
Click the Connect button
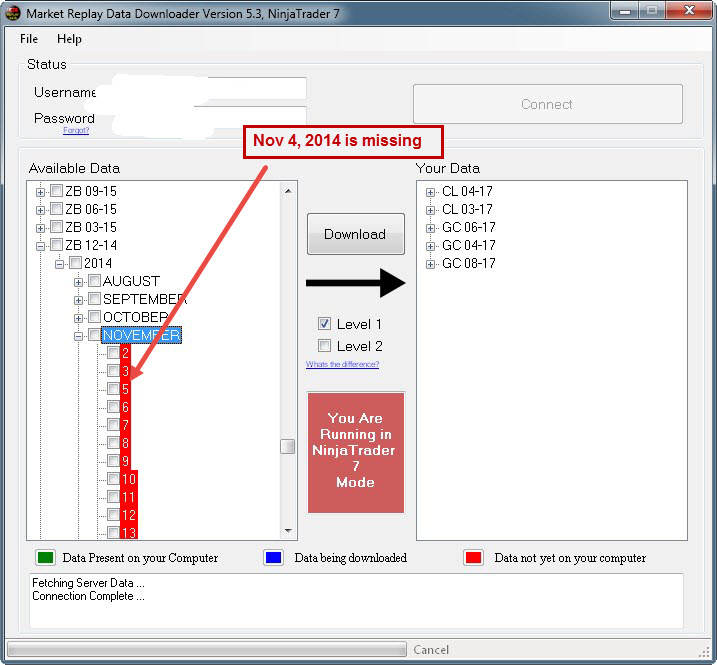pyautogui.click(x=548, y=104)
